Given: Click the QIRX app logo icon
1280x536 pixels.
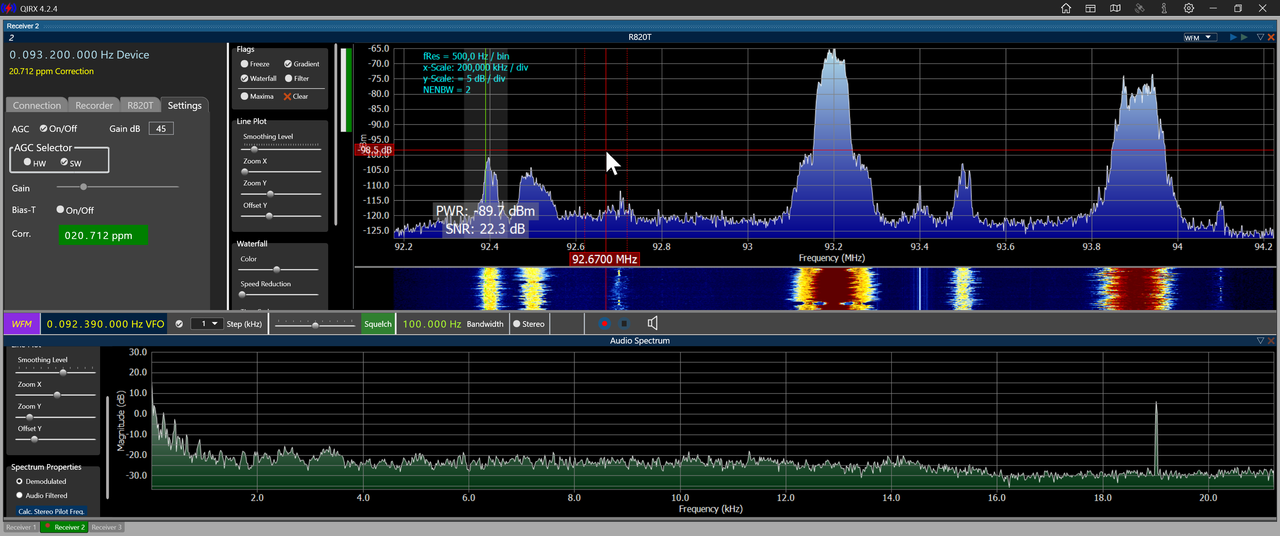Looking at the screenshot, I should (x=8, y=8).
